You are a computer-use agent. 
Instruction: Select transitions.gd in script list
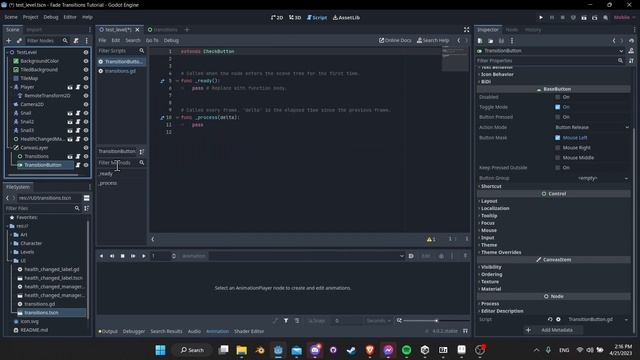pos(120,71)
